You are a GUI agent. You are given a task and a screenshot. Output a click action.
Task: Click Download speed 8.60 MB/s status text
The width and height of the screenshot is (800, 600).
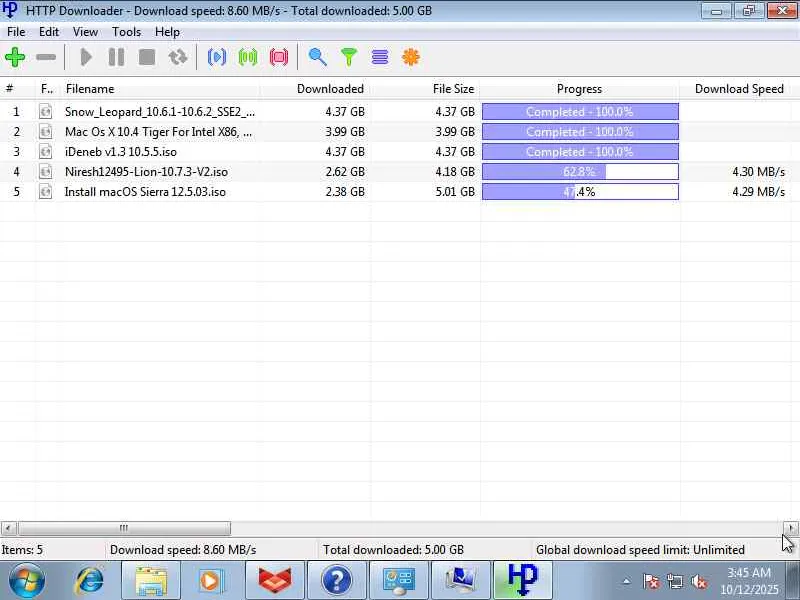coord(183,550)
